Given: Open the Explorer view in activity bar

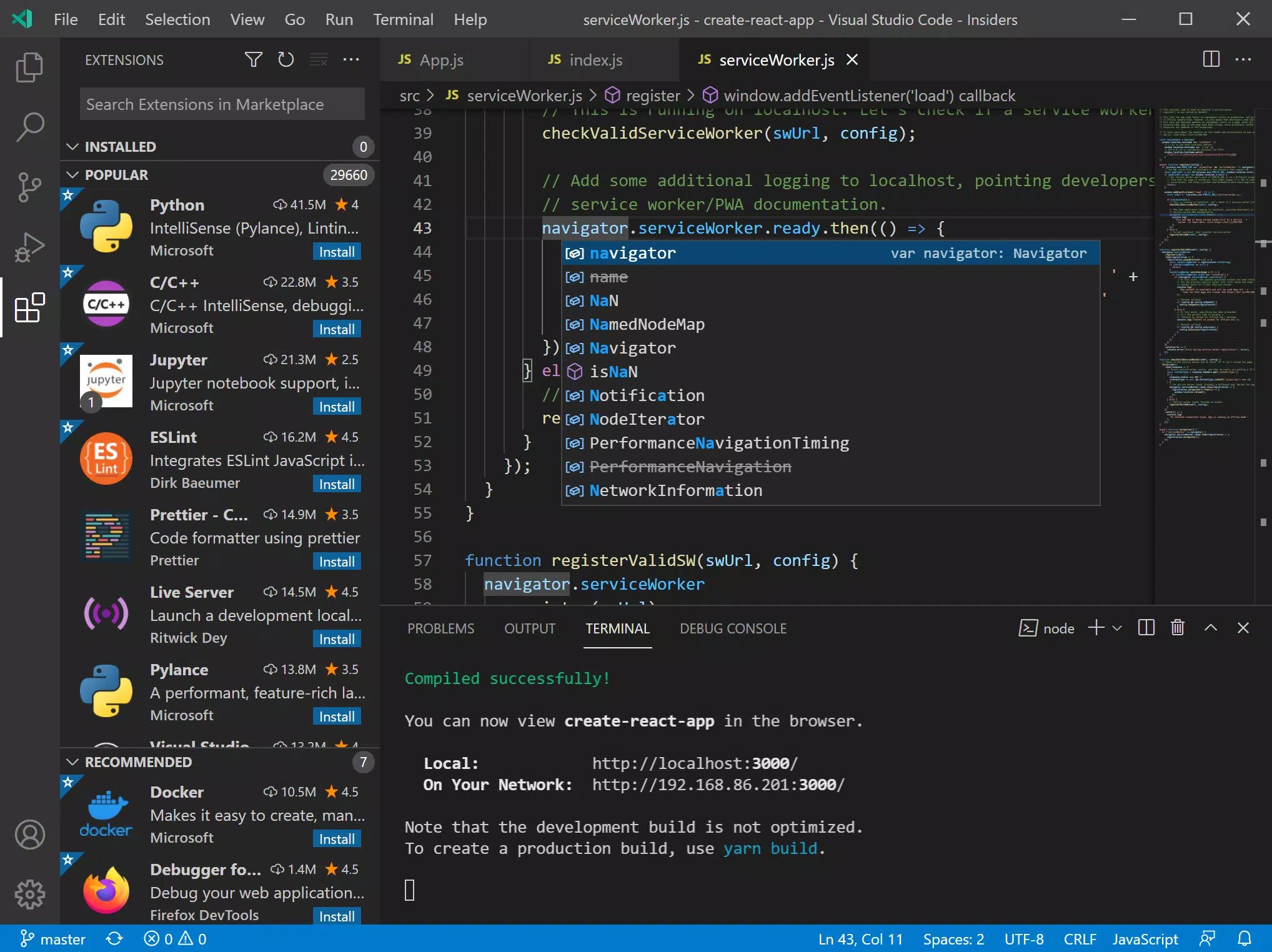Looking at the screenshot, I should [29, 67].
